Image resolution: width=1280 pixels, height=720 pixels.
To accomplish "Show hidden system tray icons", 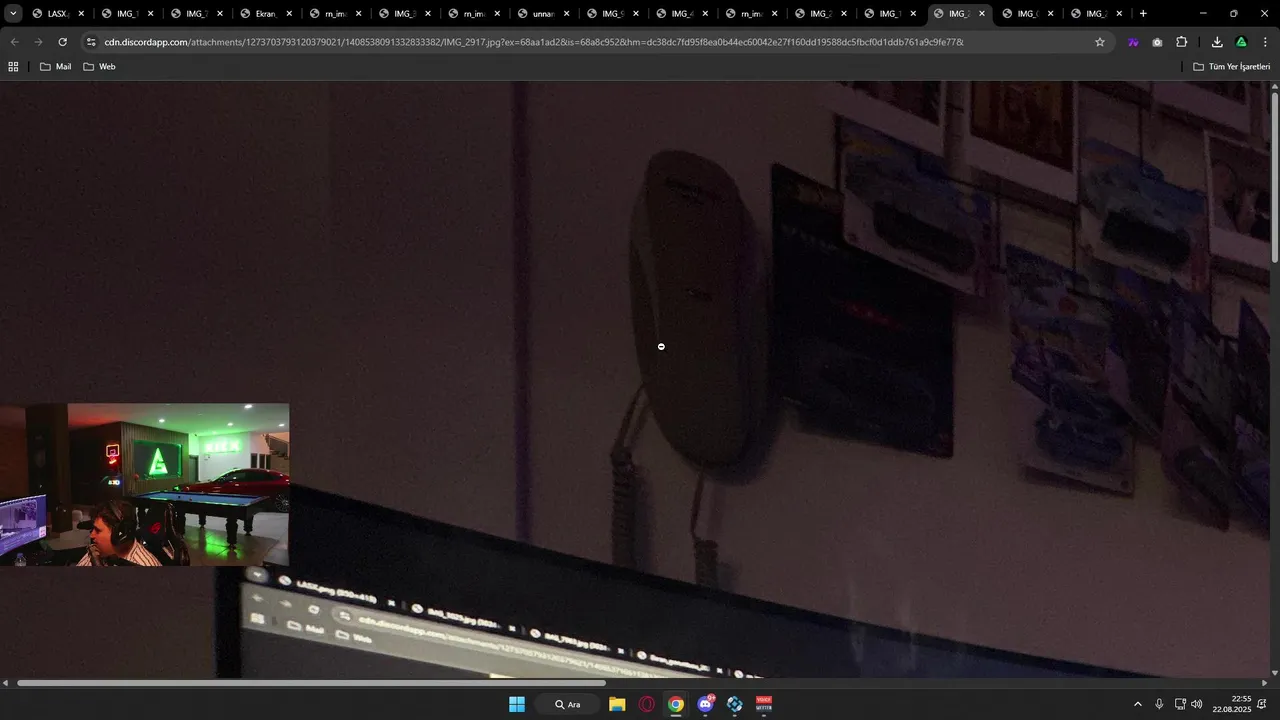I will [1137, 704].
